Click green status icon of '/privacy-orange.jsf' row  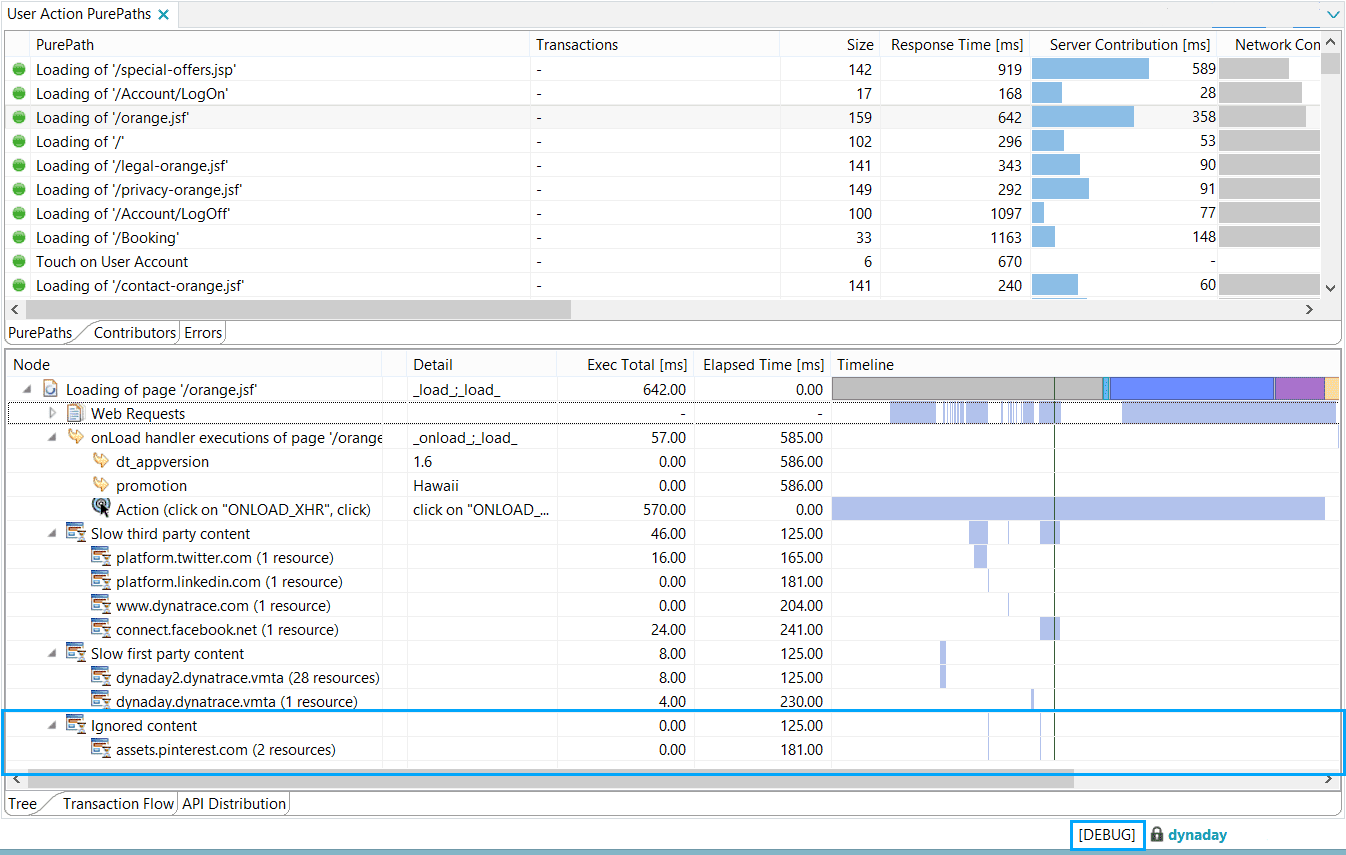(x=18, y=190)
